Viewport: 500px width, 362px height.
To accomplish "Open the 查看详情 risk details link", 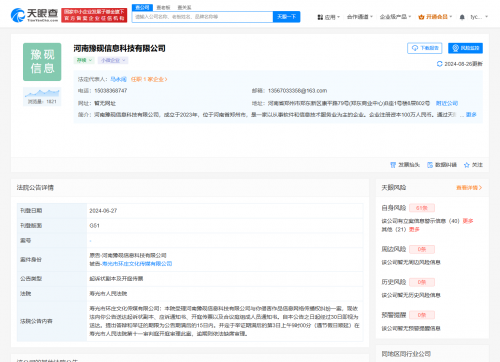I will tap(469, 188).
